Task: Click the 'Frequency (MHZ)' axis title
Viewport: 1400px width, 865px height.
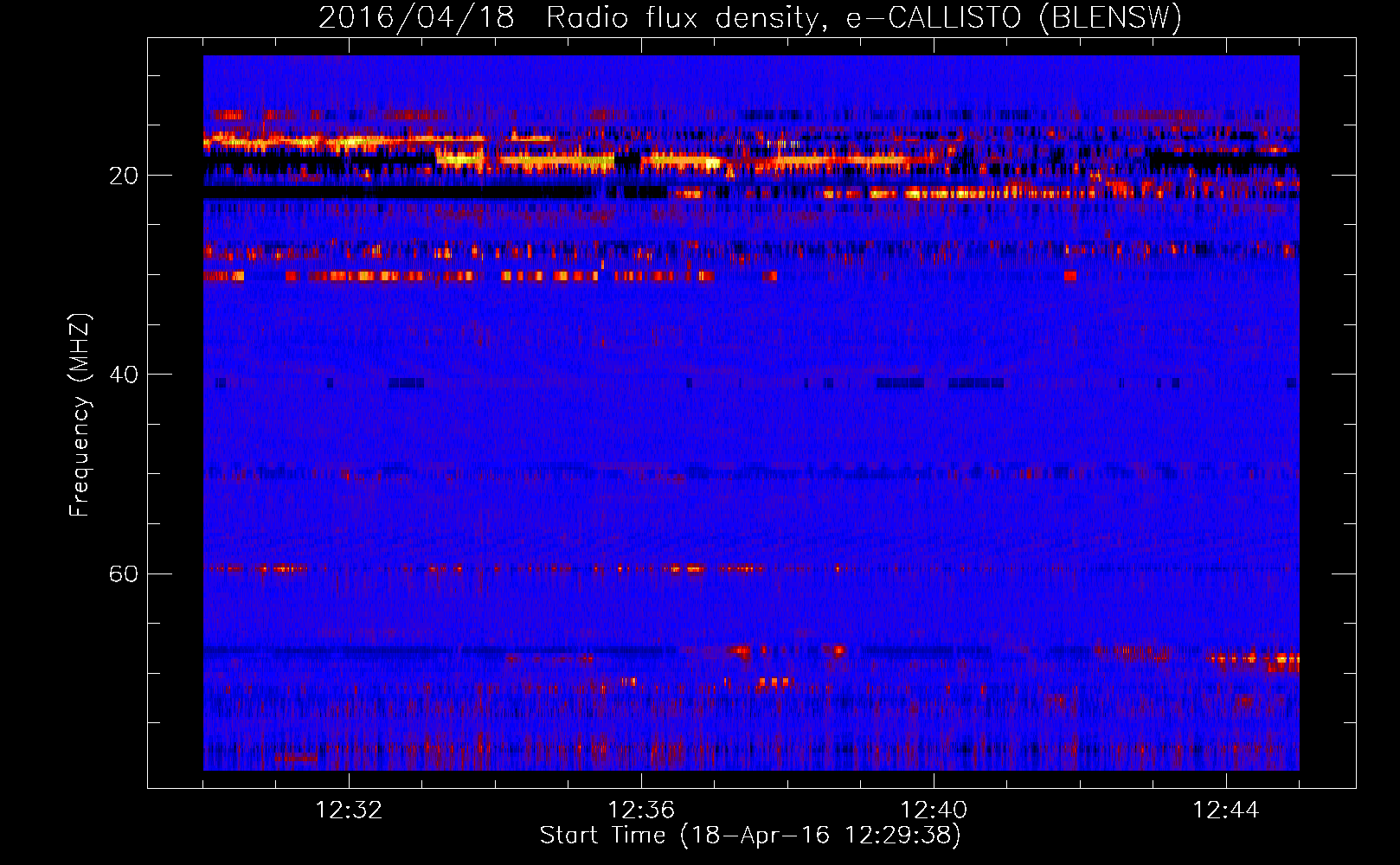Action: tap(80, 414)
